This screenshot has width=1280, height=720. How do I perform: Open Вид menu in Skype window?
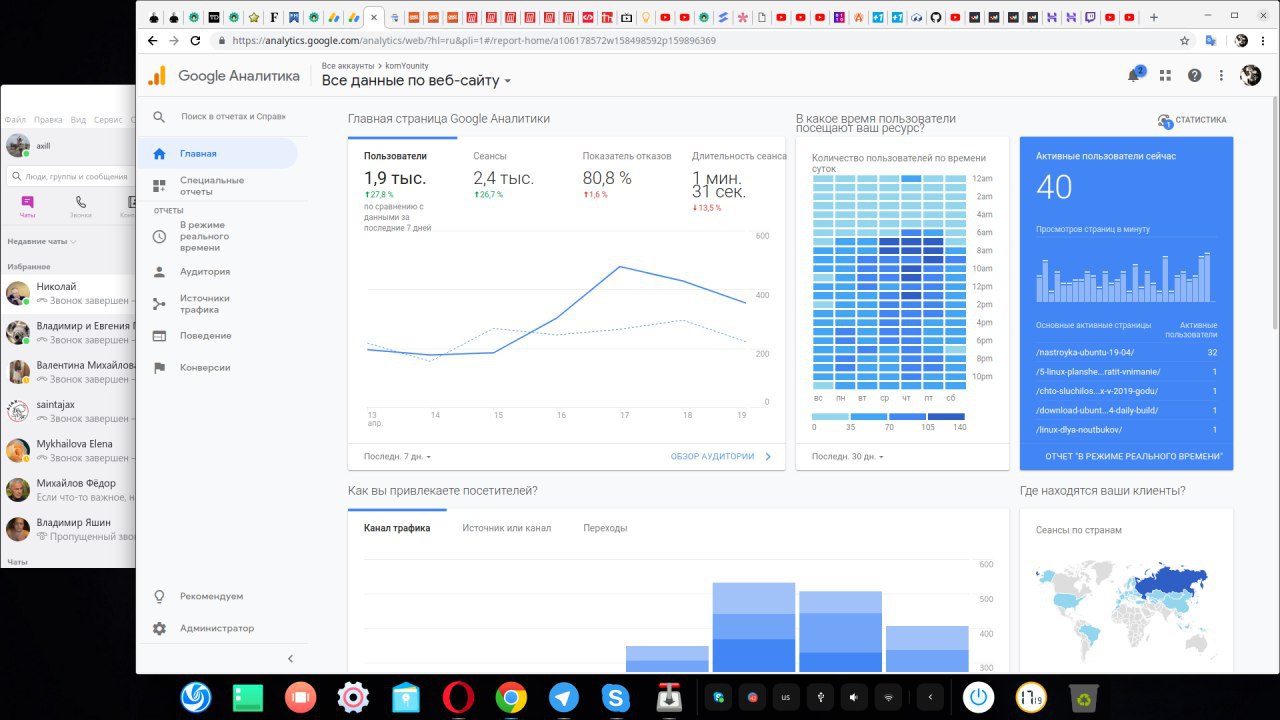78,119
